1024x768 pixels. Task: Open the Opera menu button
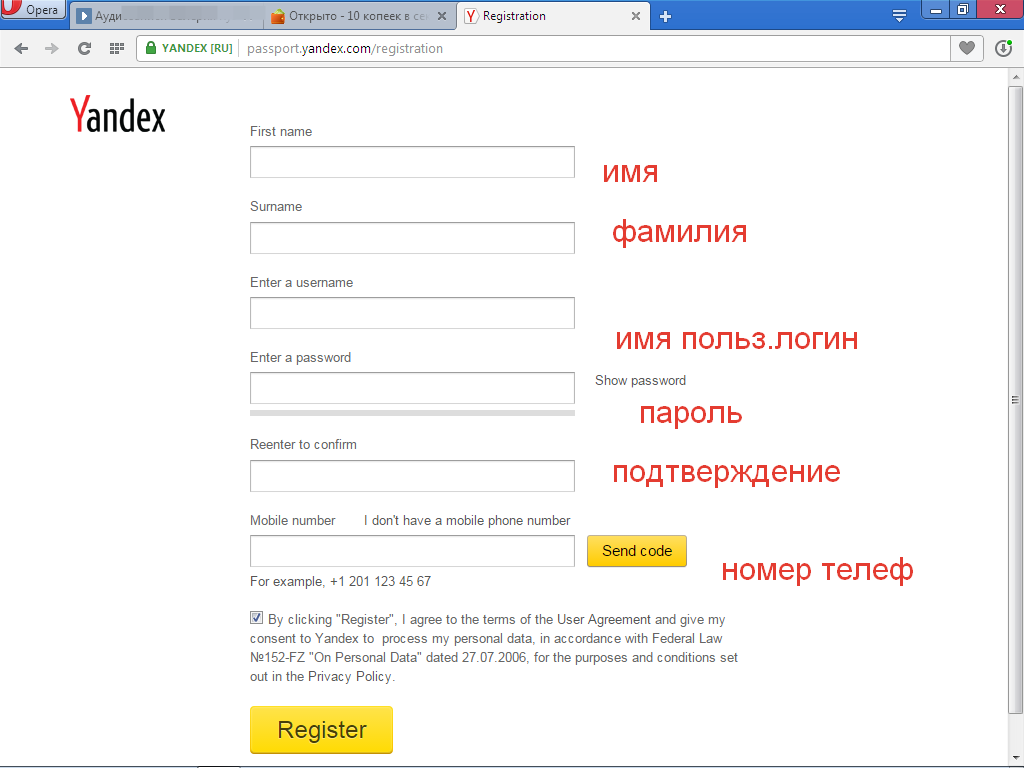pyautogui.click(x=33, y=9)
